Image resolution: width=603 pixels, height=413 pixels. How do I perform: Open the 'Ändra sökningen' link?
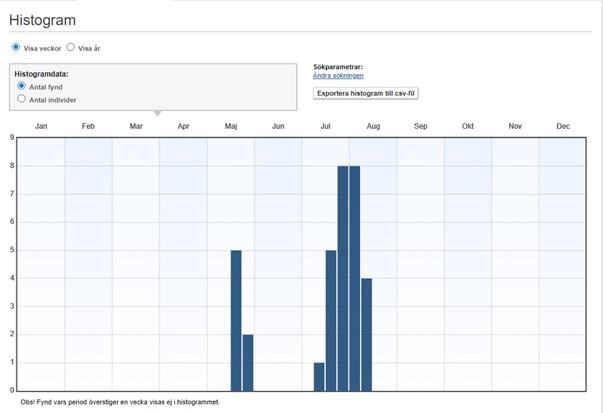point(338,76)
